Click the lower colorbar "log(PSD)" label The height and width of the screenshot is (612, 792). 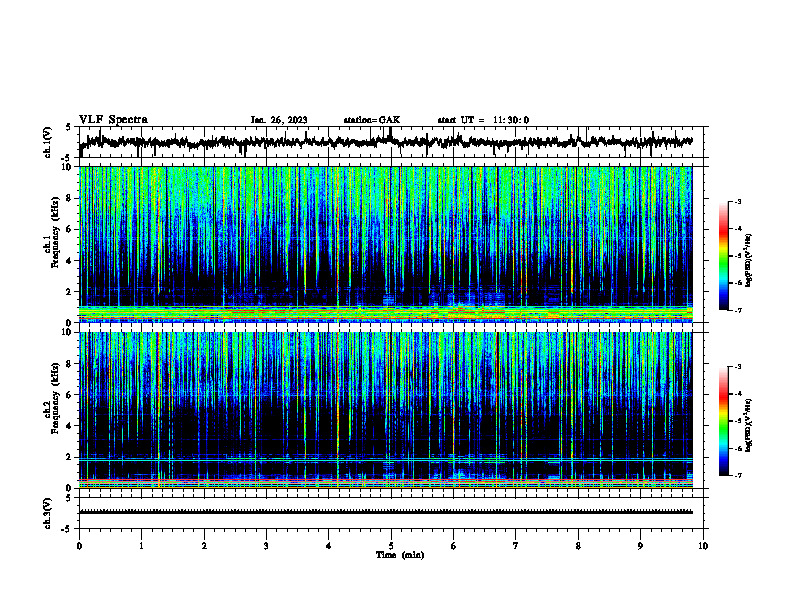tap(749, 425)
